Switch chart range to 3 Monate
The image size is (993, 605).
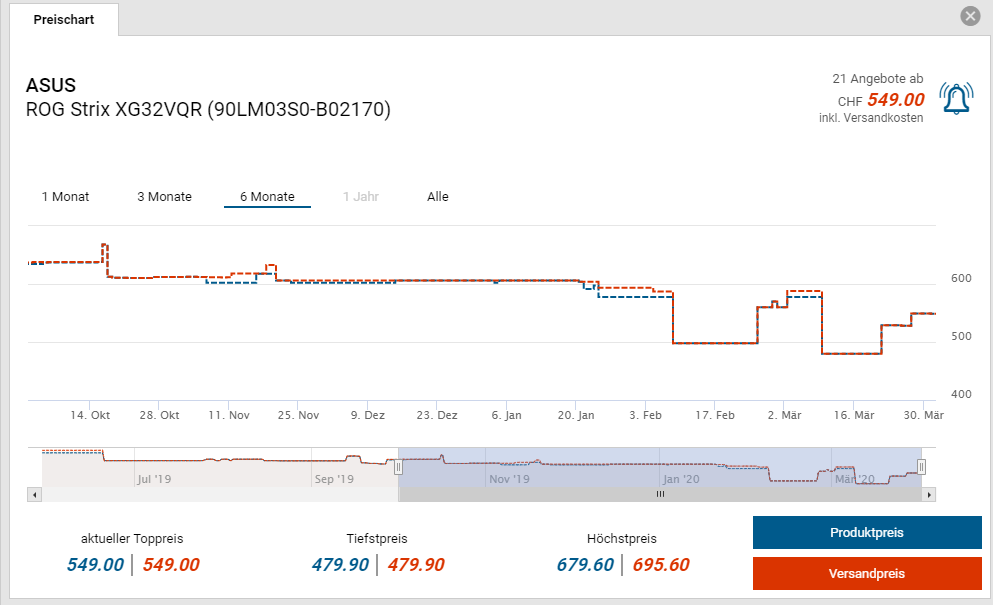(x=164, y=197)
